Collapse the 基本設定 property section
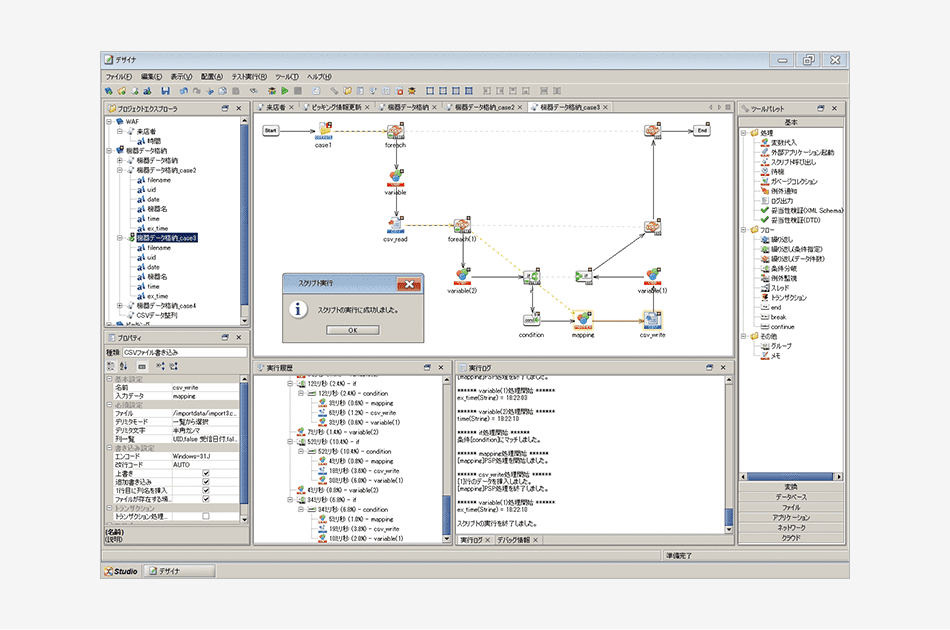The width and height of the screenshot is (950, 630). pyautogui.click(x=109, y=379)
